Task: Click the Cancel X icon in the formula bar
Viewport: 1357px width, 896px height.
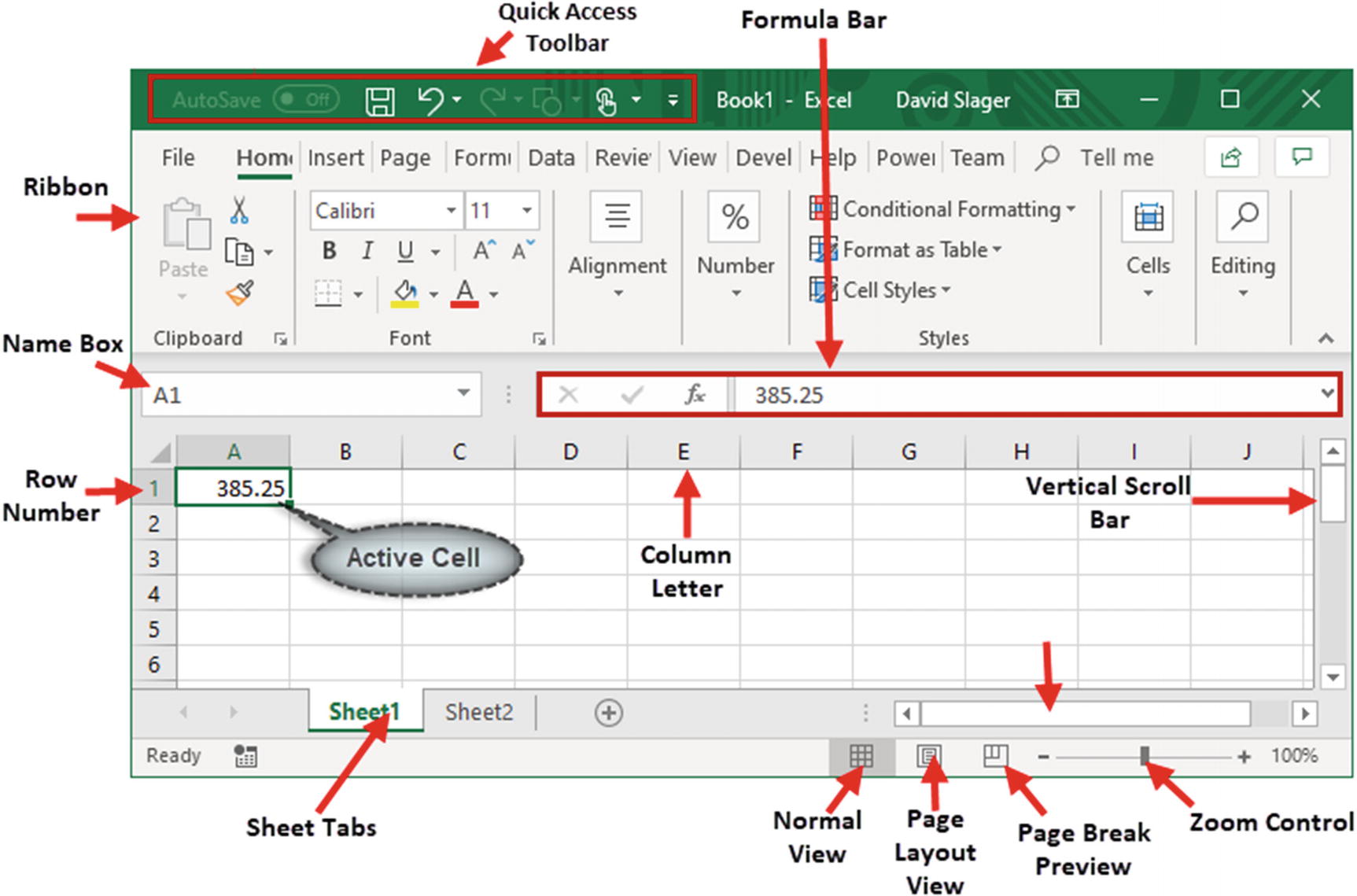Action: (568, 394)
